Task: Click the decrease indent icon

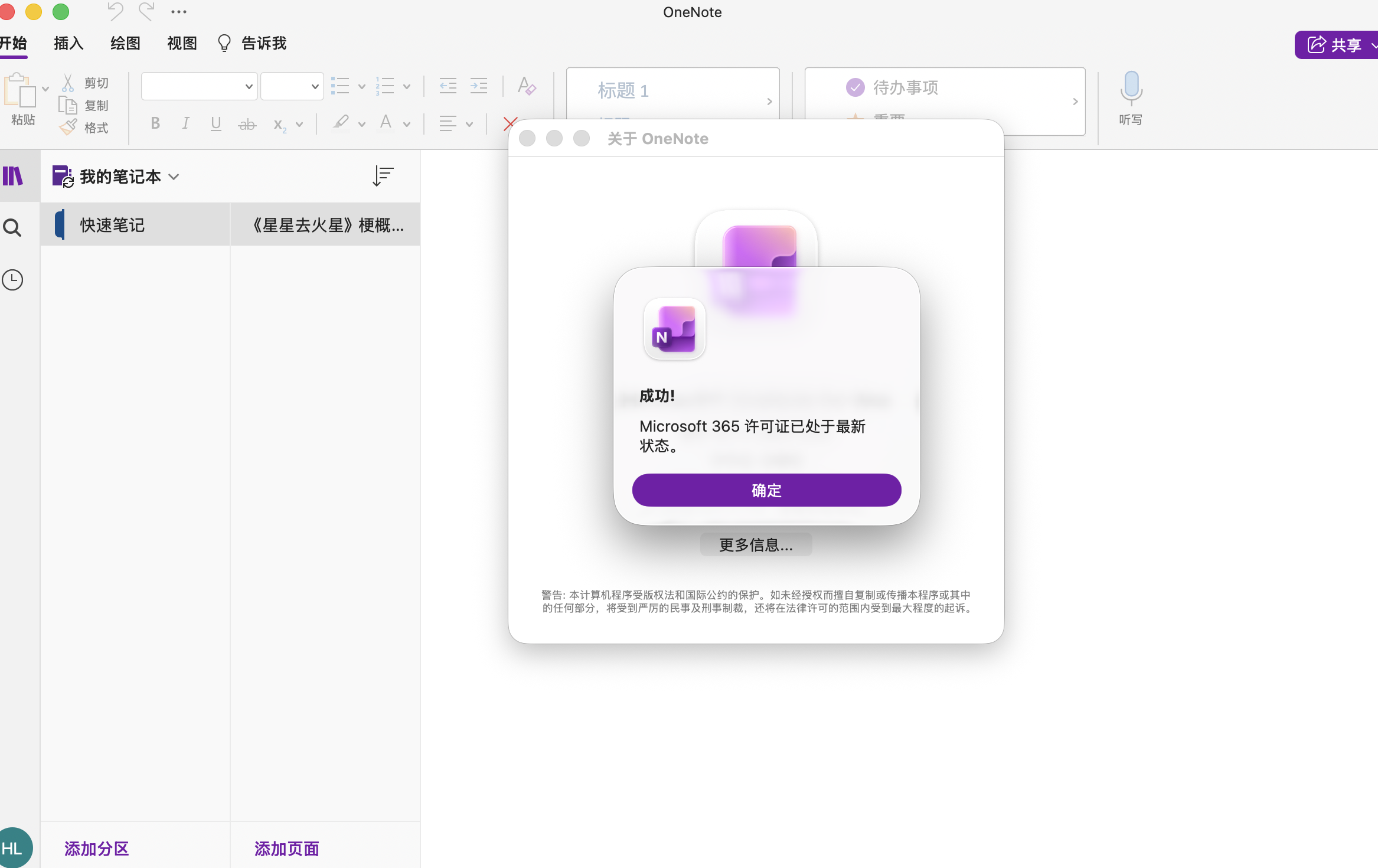Action: click(448, 86)
